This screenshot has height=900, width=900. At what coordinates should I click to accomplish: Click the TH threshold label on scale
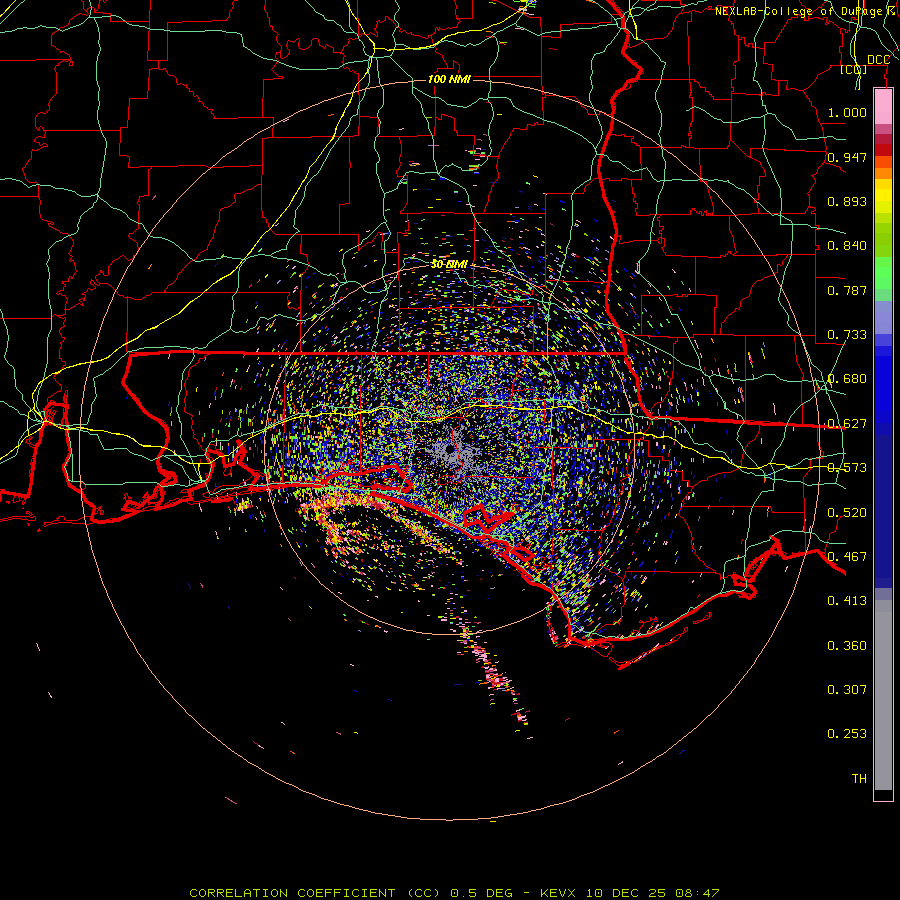pos(859,779)
